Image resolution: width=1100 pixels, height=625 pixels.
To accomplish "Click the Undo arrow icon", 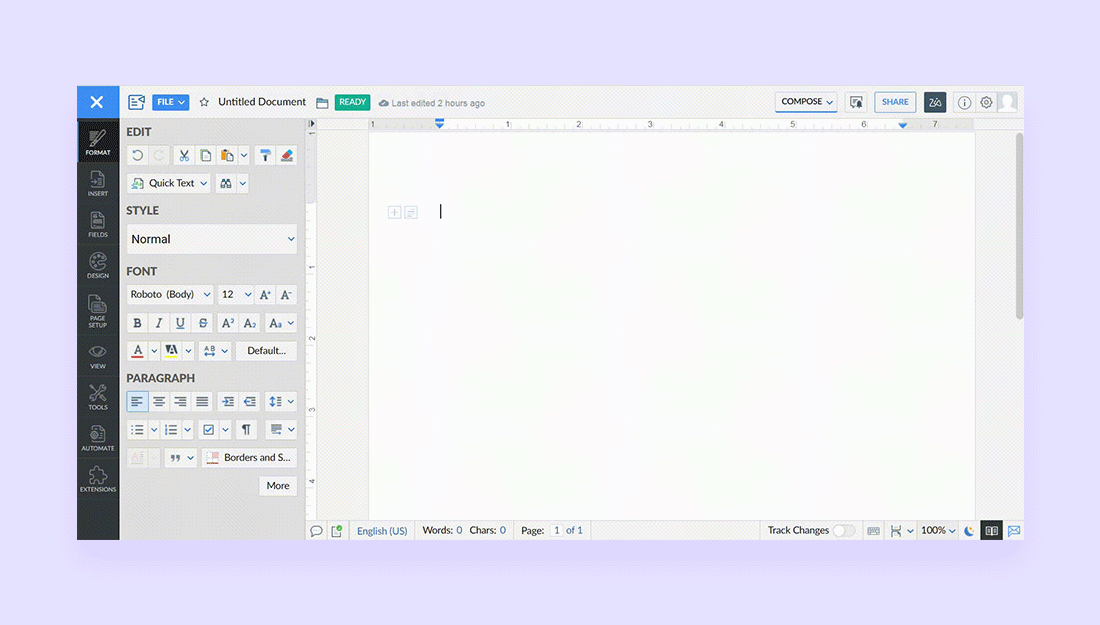I will [137, 155].
